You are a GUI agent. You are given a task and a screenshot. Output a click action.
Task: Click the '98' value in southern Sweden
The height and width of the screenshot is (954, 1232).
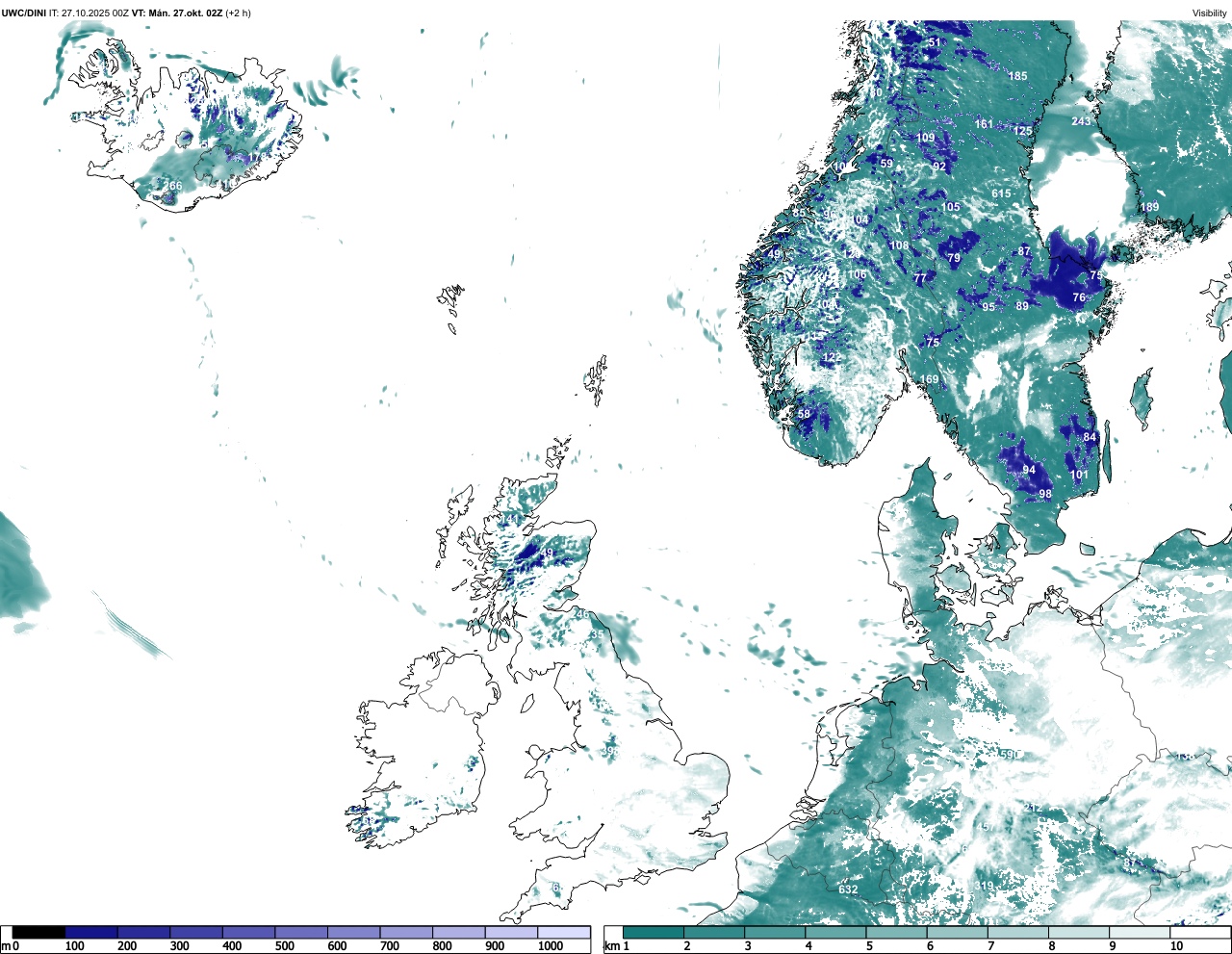coord(1045,494)
